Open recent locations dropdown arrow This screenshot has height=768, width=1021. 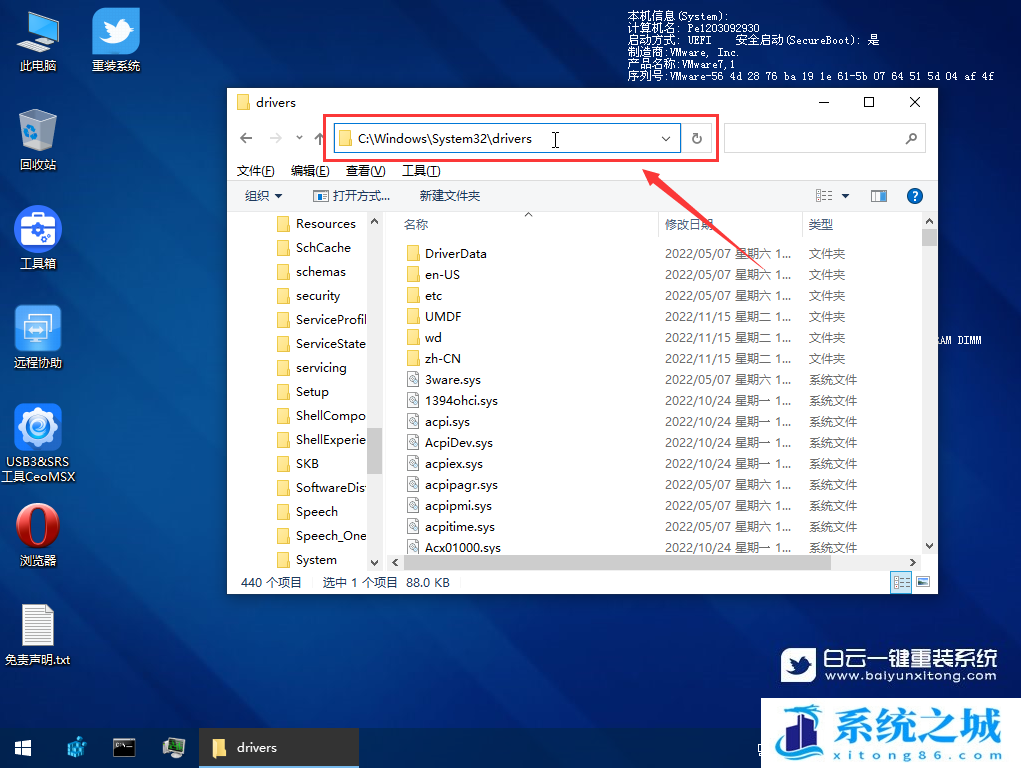pyautogui.click(x=299, y=138)
